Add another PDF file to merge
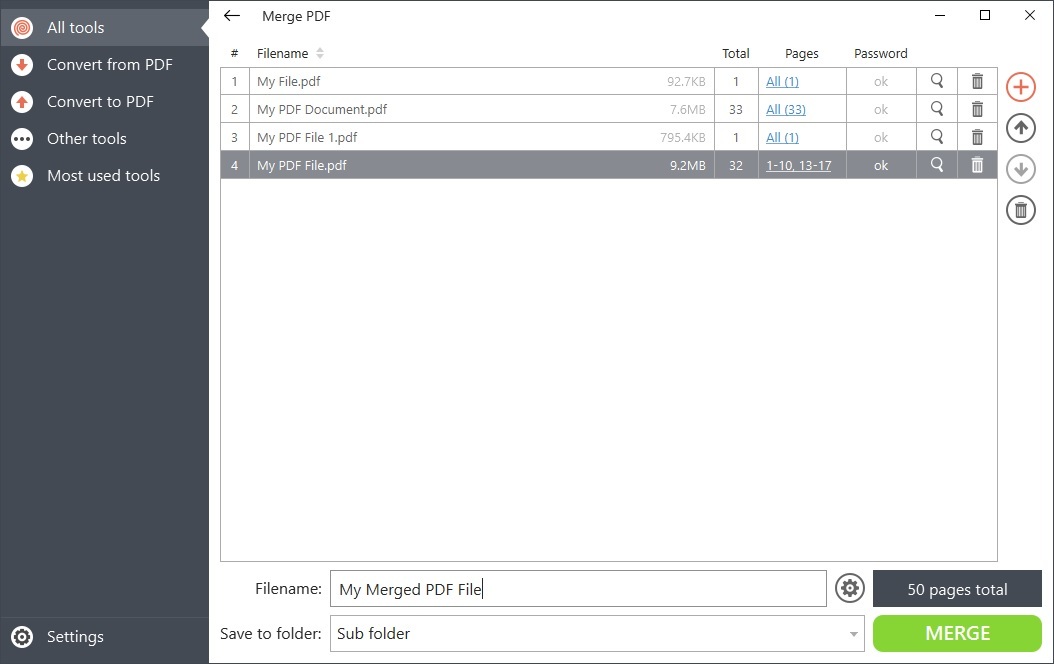The width and height of the screenshot is (1054, 664). coord(1020,87)
